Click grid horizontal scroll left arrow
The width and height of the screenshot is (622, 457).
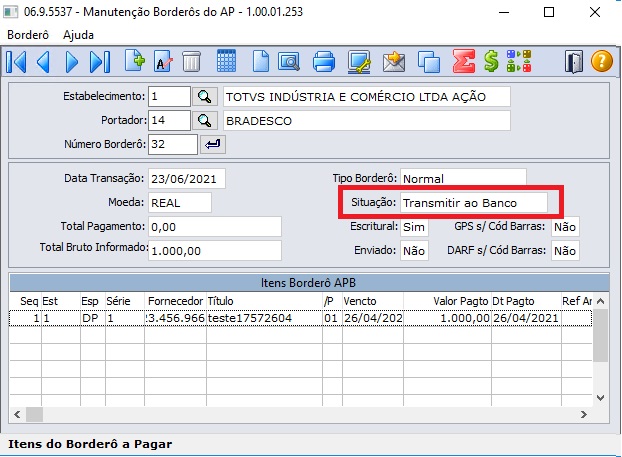17,414
